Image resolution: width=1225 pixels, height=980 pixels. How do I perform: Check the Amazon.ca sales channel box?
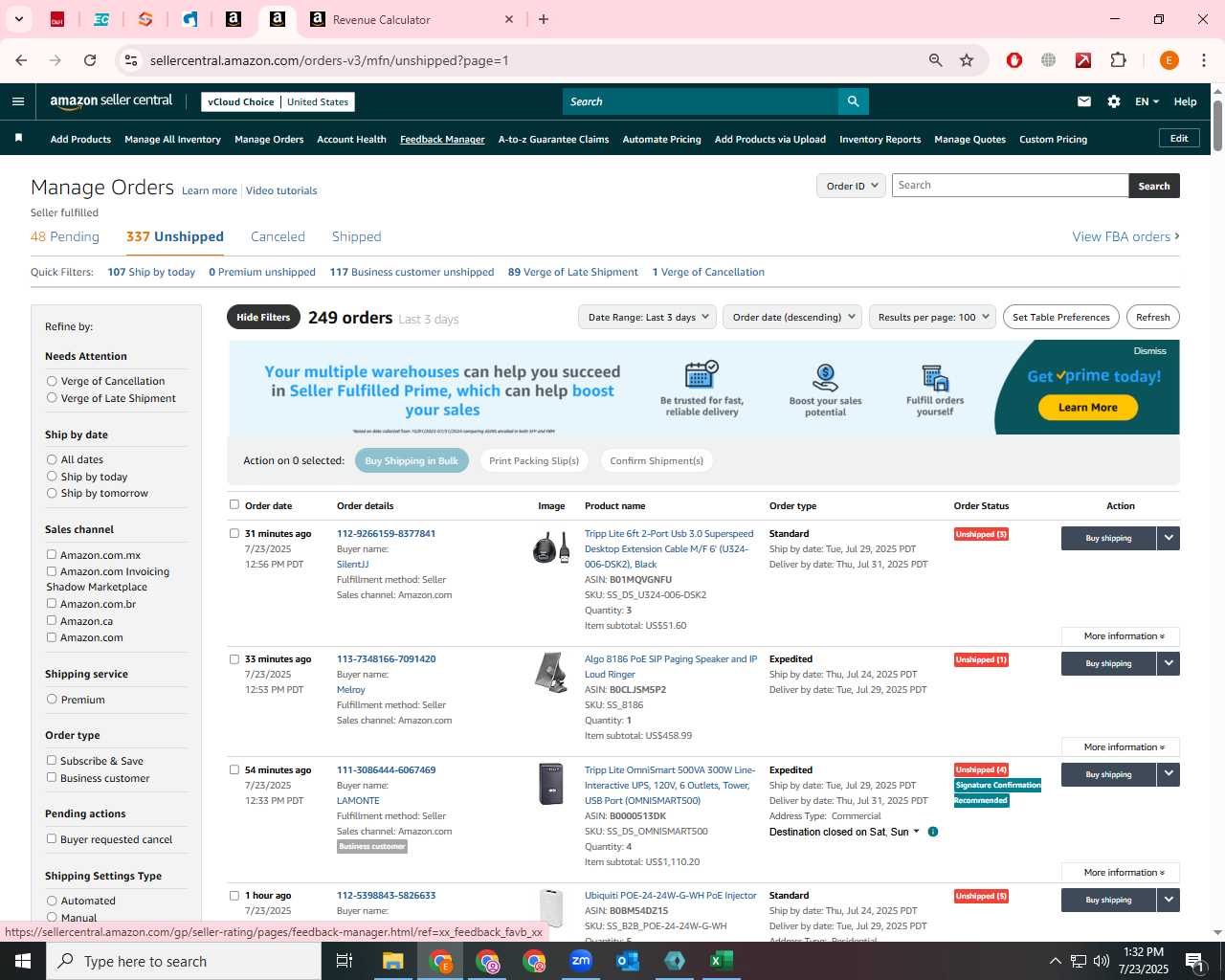(x=52, y=620)
